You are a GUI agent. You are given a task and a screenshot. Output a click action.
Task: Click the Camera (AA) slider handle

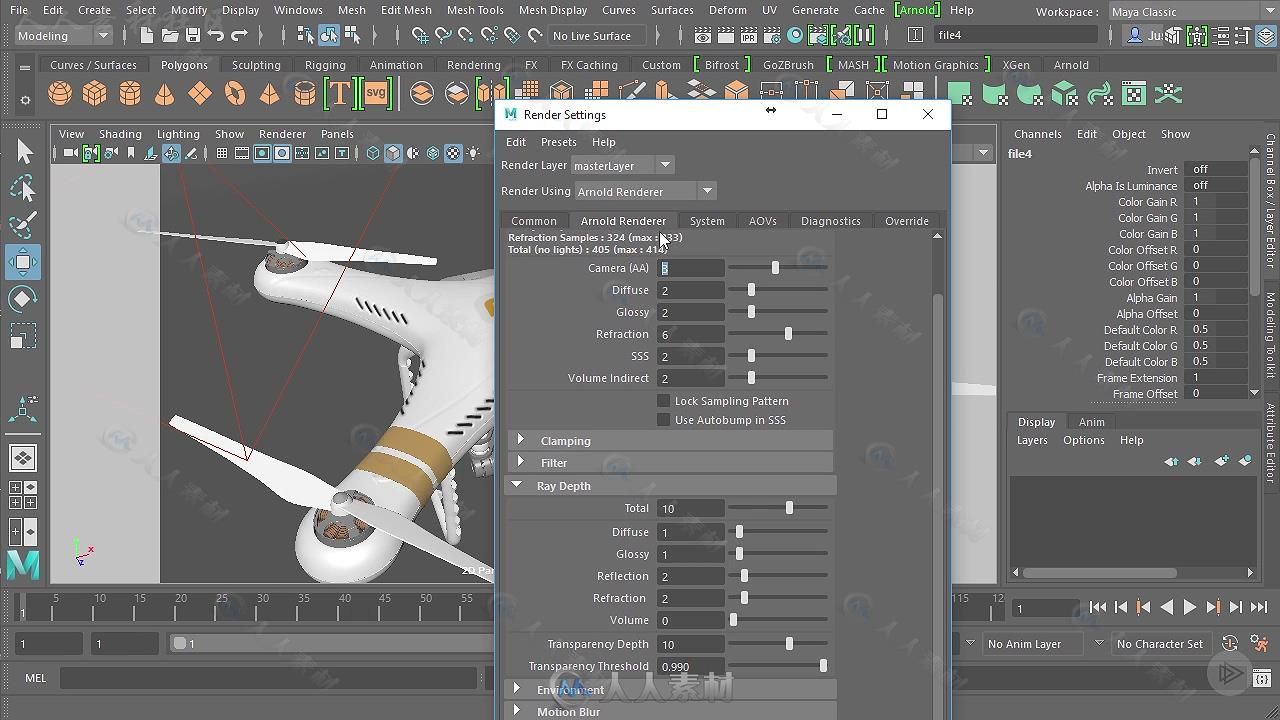click(775, 267)
